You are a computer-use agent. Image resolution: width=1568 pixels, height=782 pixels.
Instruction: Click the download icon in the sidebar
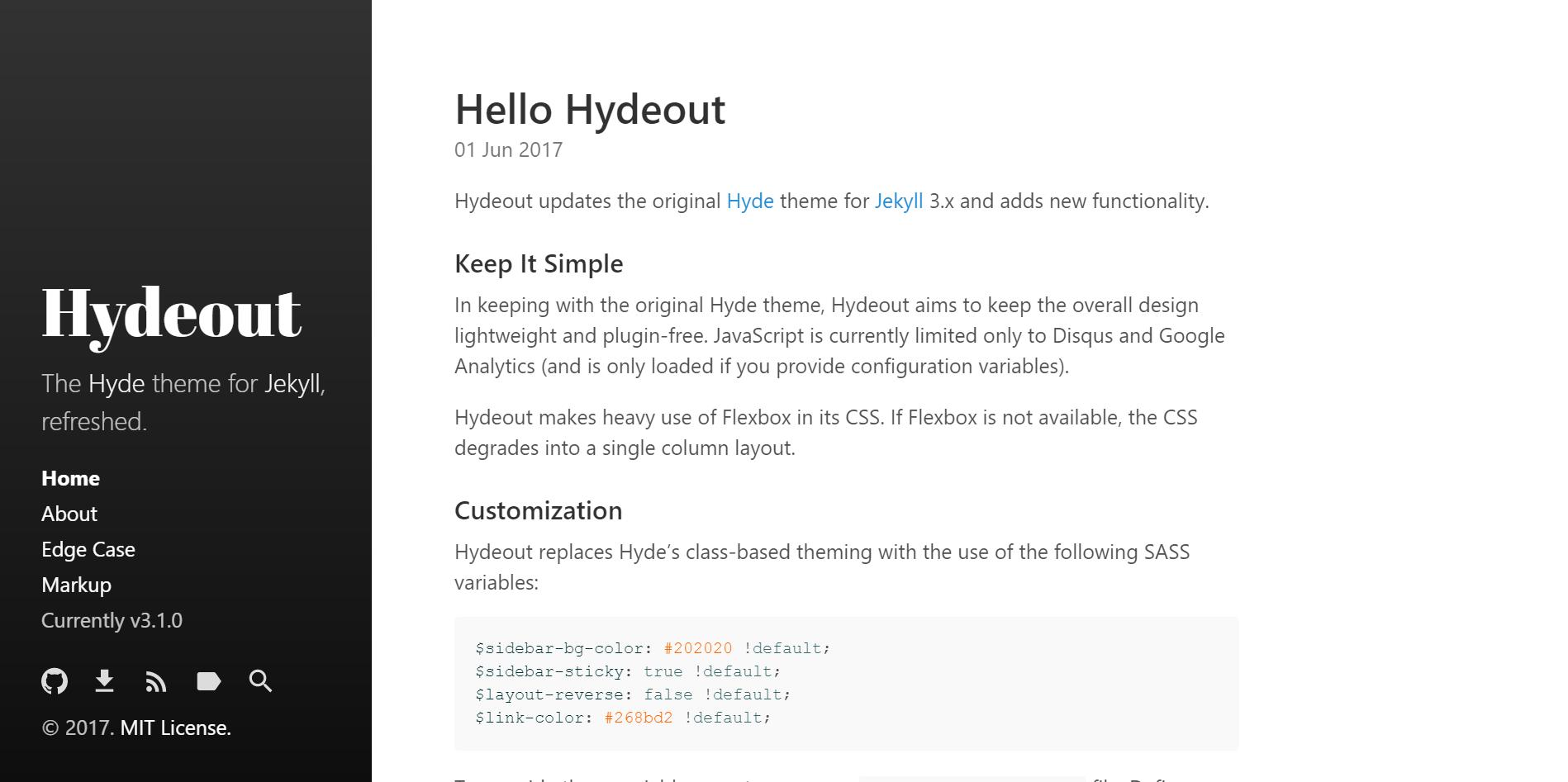coord(105,680)
